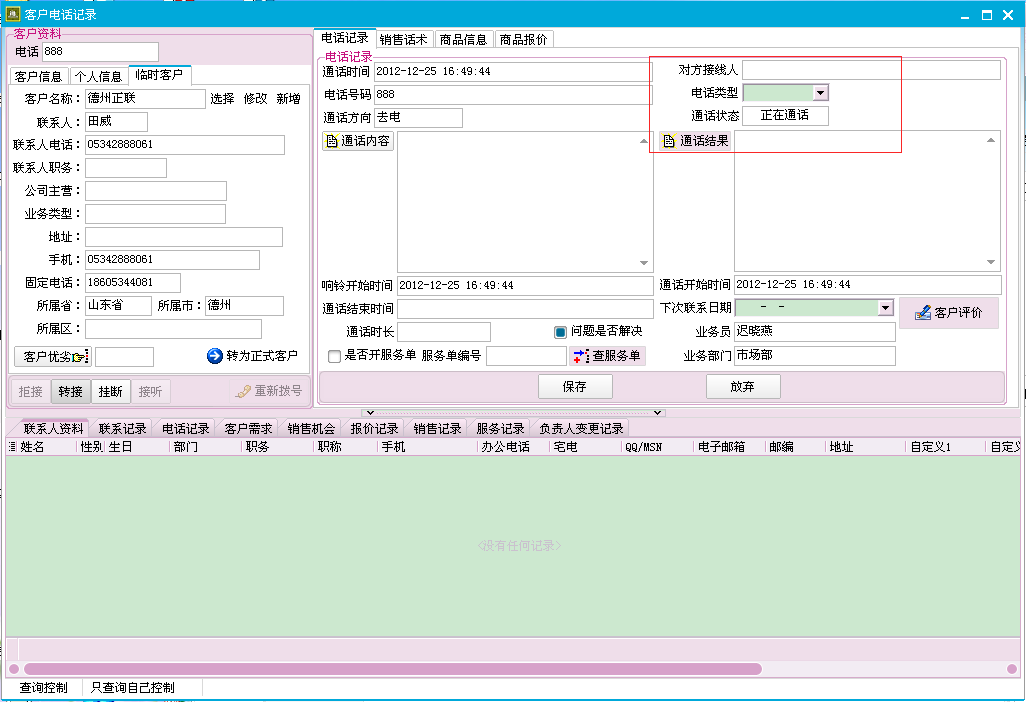Select the 电话记录 top tab
The width and height of the screenshot is (1026, 702).
[345, 38]
